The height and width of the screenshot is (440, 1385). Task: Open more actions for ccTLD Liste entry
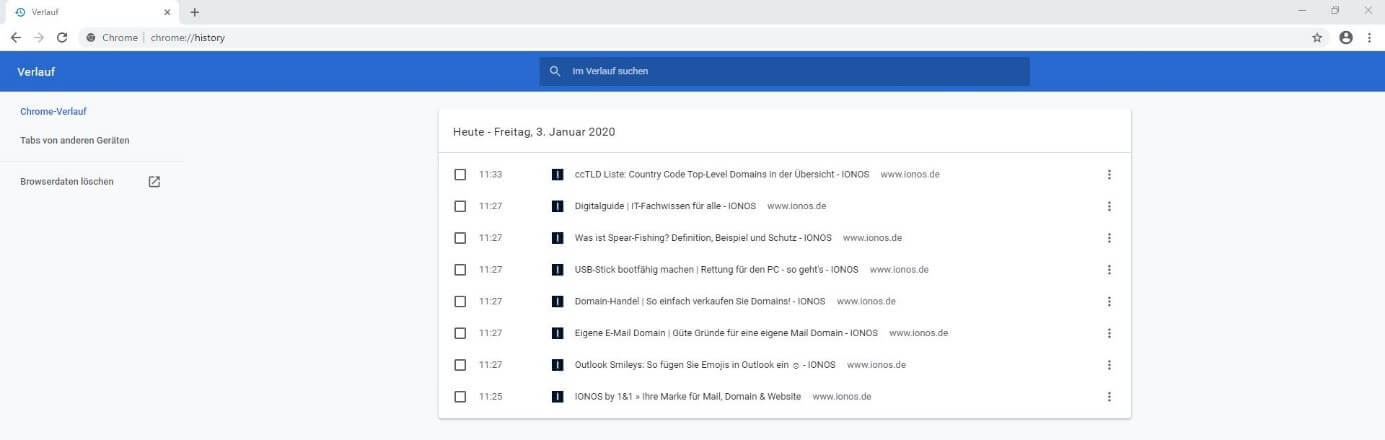pos(1109,175)
